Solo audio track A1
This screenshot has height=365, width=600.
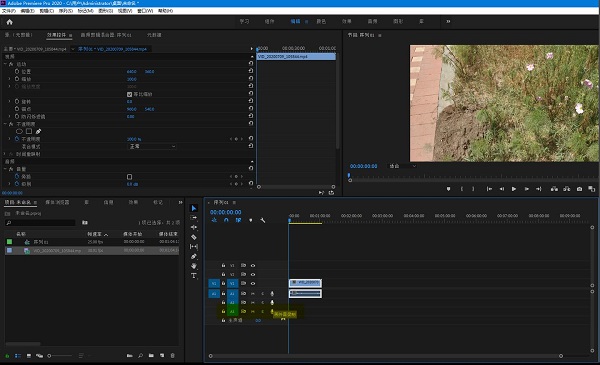click(x=262, y=293)
